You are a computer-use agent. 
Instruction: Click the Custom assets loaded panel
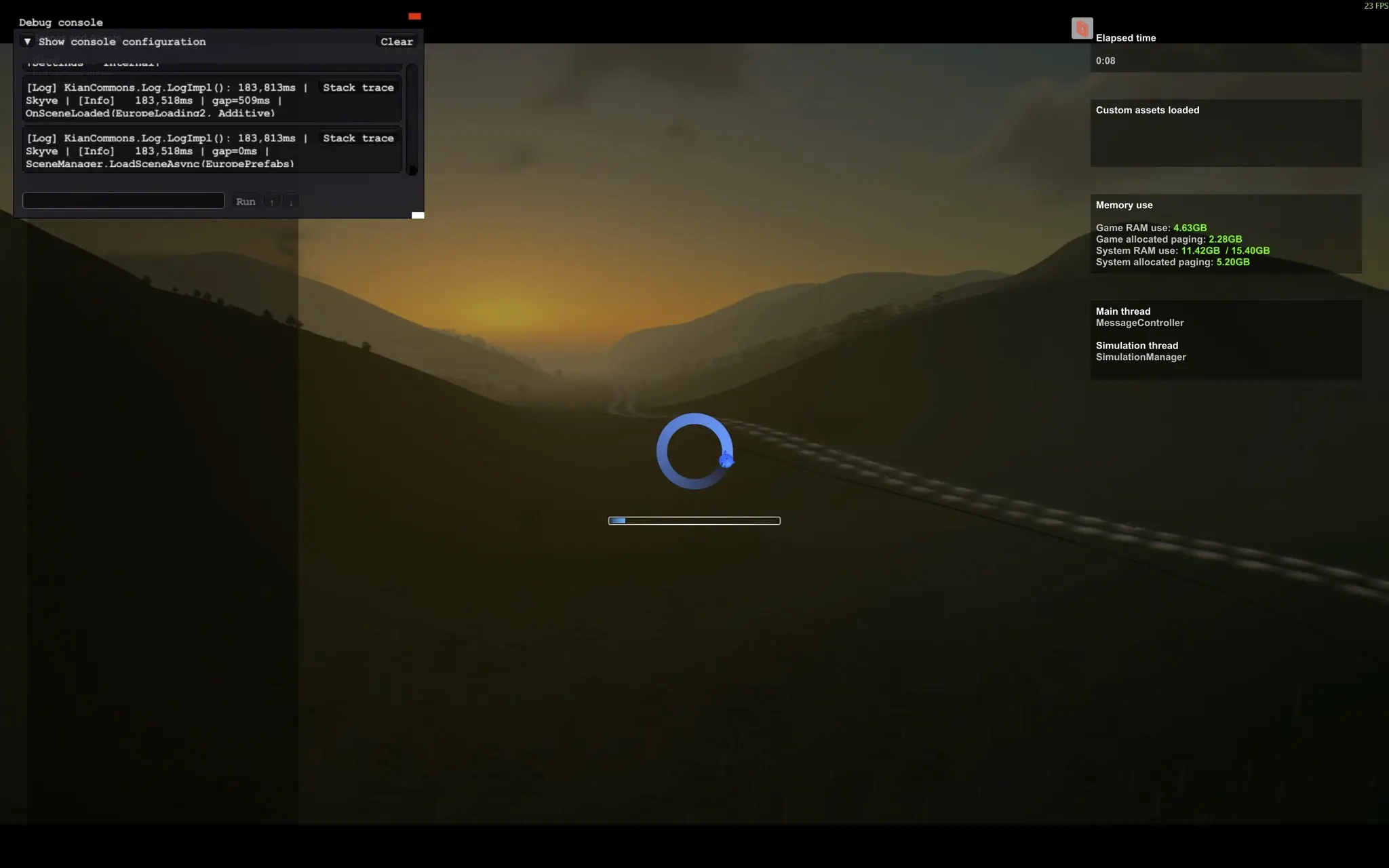pos(1225,134)
